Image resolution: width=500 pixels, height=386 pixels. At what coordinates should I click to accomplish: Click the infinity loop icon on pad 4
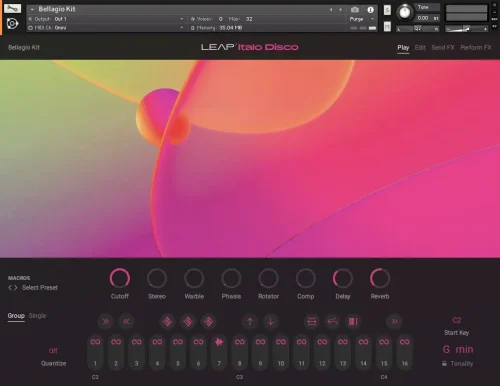157,342
